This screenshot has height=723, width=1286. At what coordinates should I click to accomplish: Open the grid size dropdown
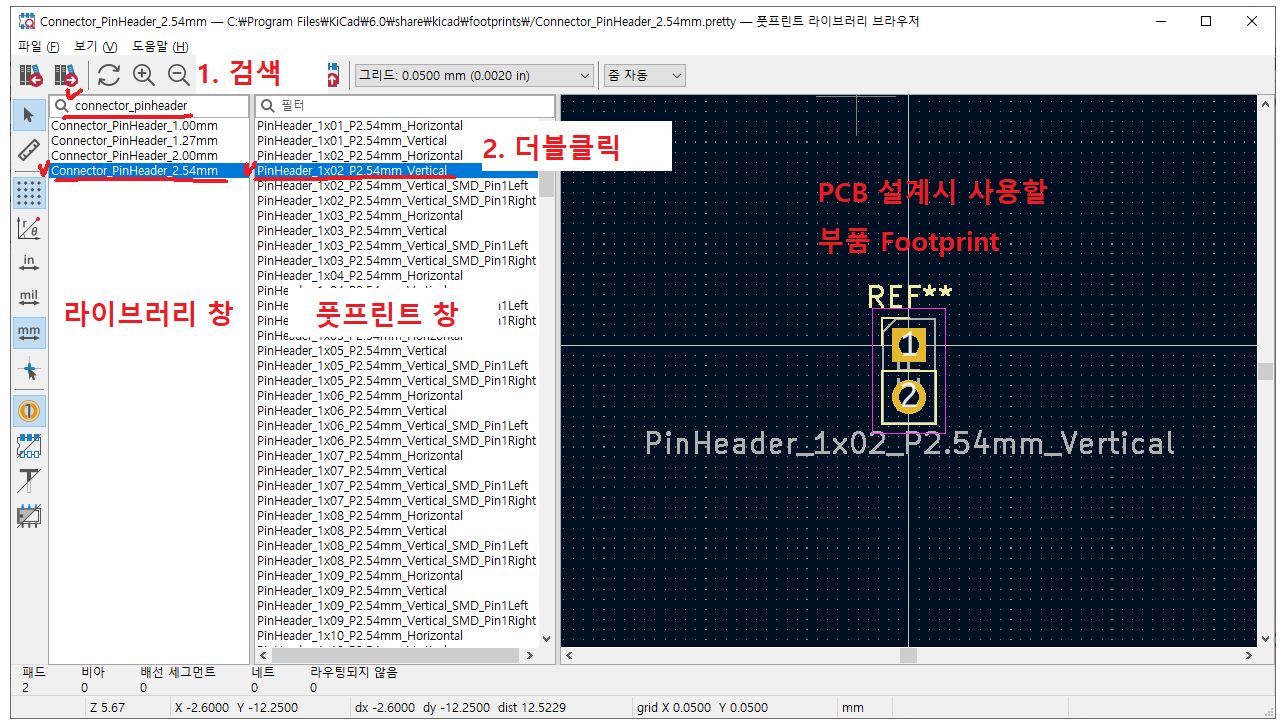[x=475, y=75]
